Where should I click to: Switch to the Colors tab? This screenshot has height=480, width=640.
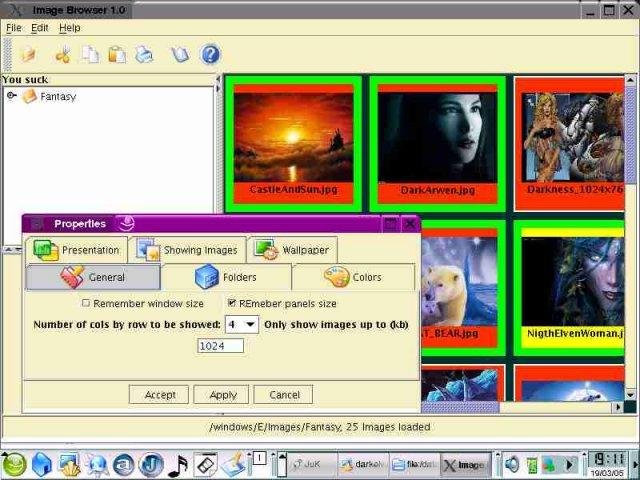point(353,277)
